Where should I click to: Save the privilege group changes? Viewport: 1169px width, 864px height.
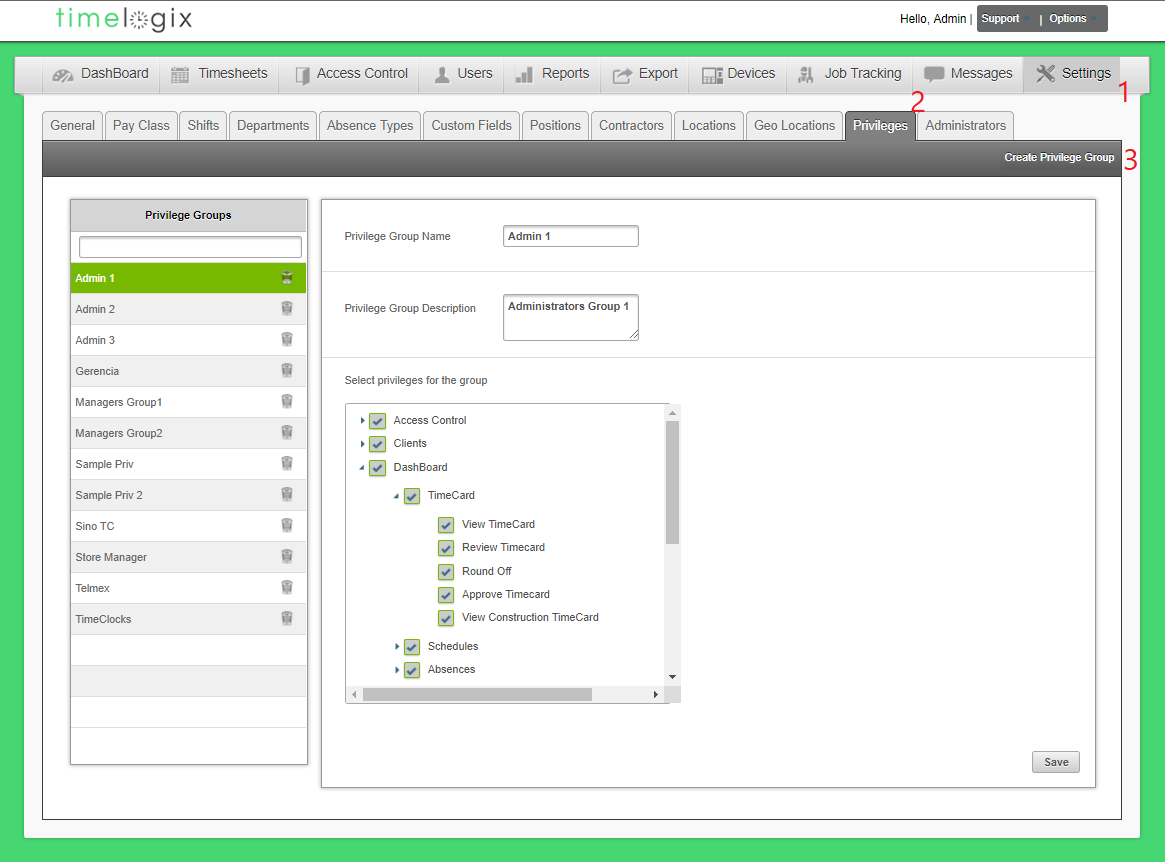(x=1056, y=762)
